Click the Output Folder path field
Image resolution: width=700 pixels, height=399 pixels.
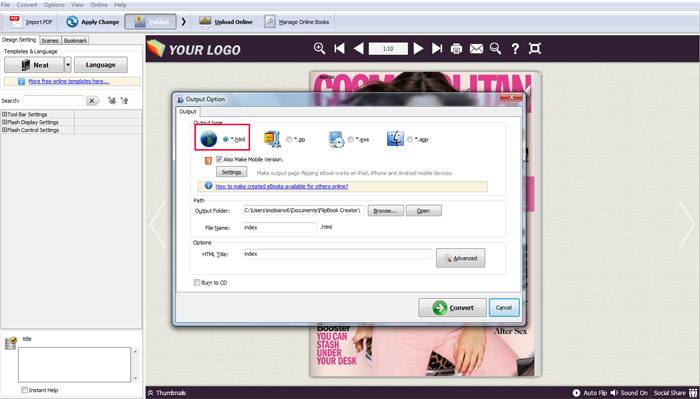pyautogui.click(x=304, y=210)
